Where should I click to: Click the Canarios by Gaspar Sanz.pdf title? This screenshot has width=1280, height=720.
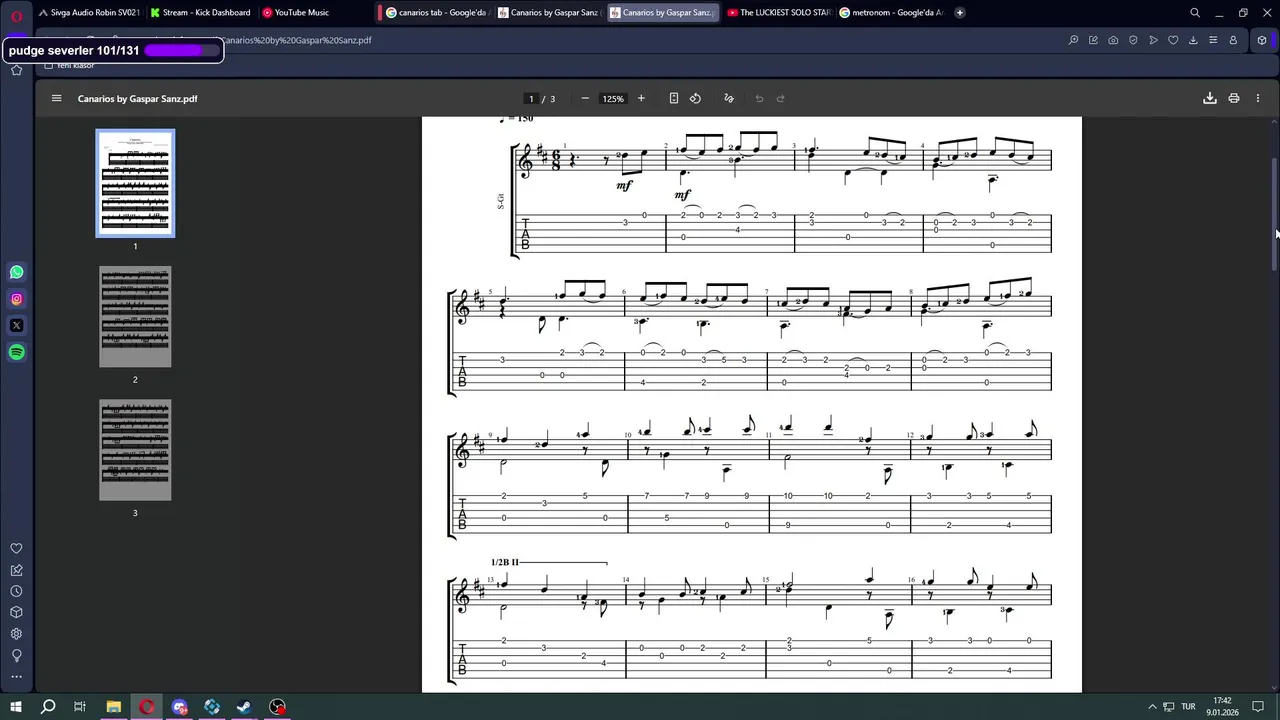tap(138, 99)
